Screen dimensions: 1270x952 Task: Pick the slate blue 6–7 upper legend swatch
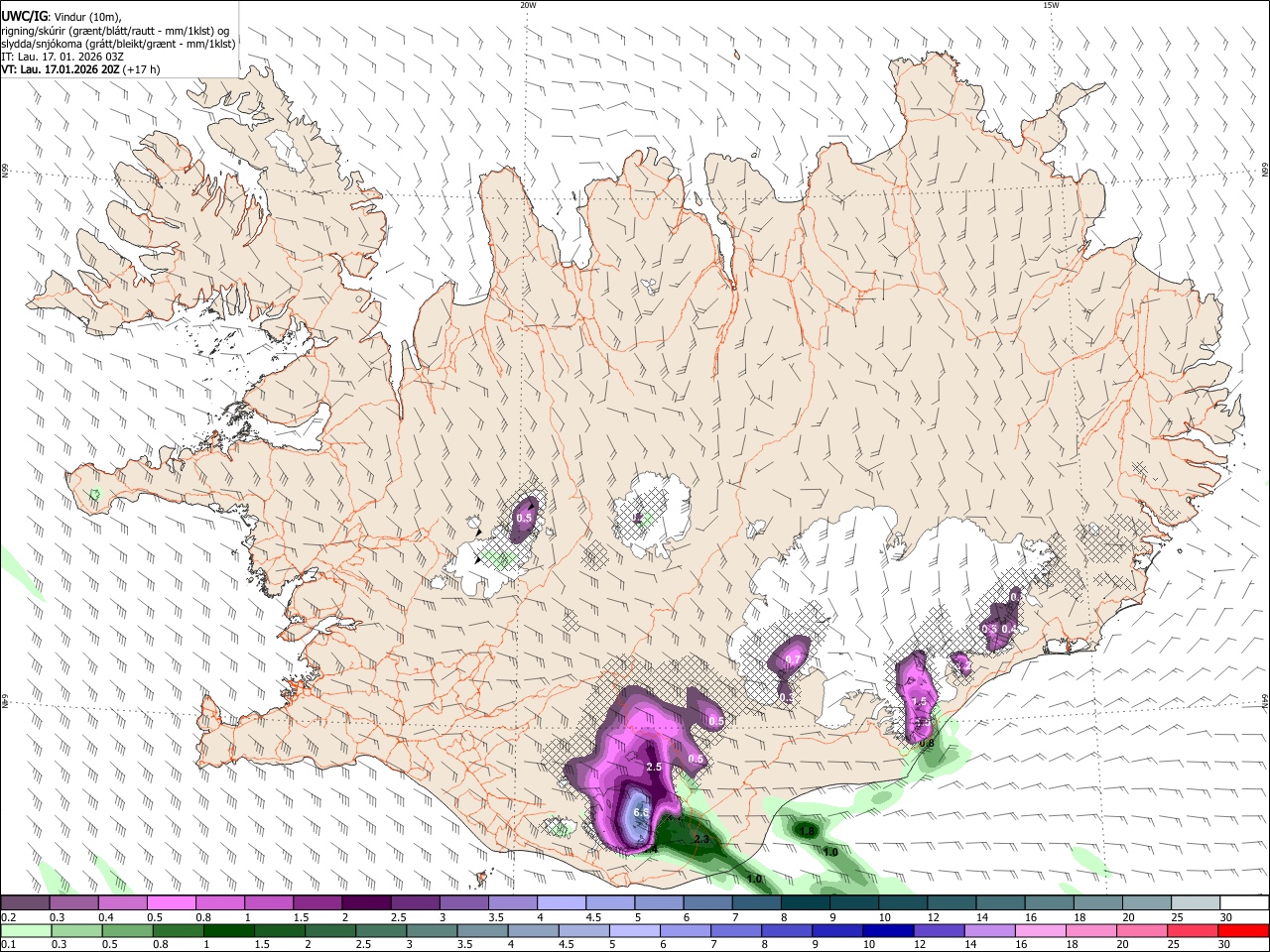[708, 903]
